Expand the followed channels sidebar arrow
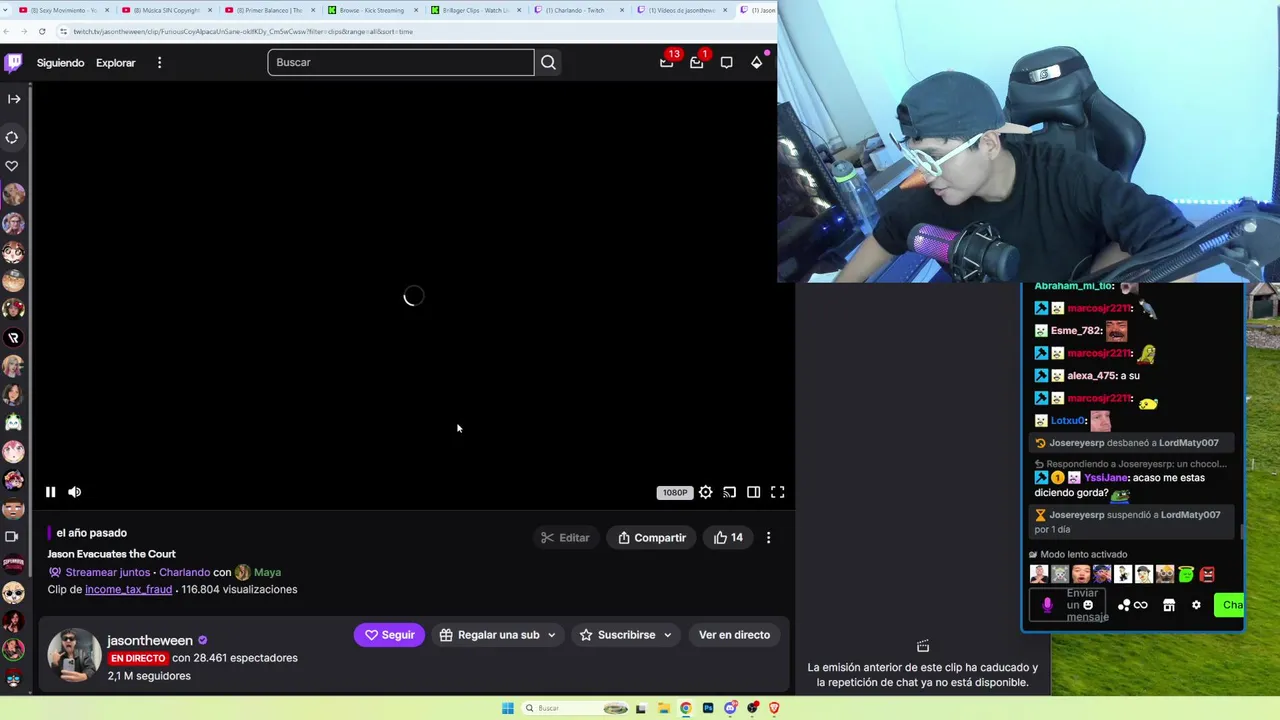 pos(13,99)
